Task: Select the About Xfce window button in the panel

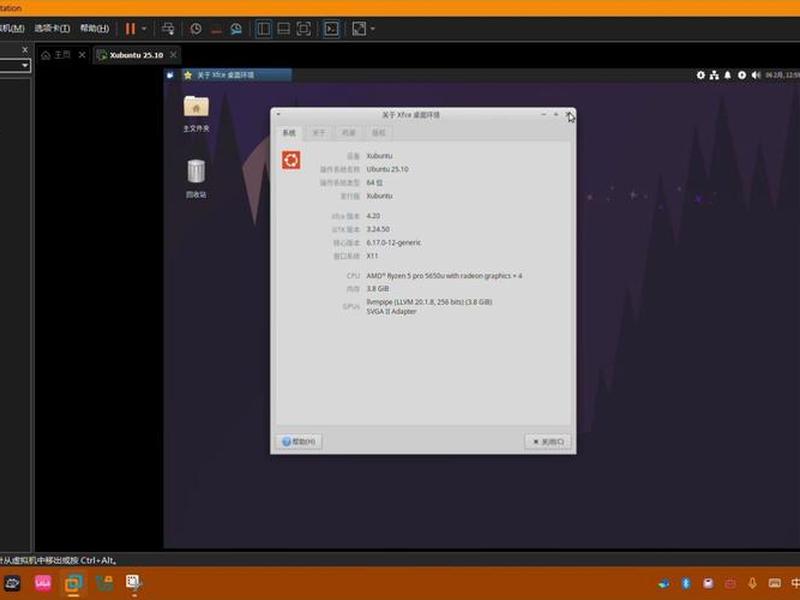Action: [x=237, y=75]
